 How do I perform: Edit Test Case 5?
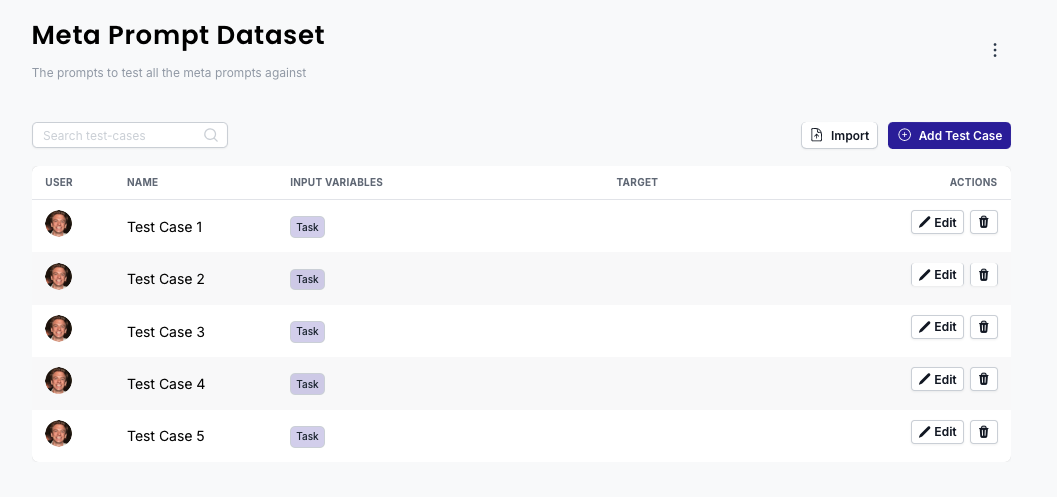[937, 432]
